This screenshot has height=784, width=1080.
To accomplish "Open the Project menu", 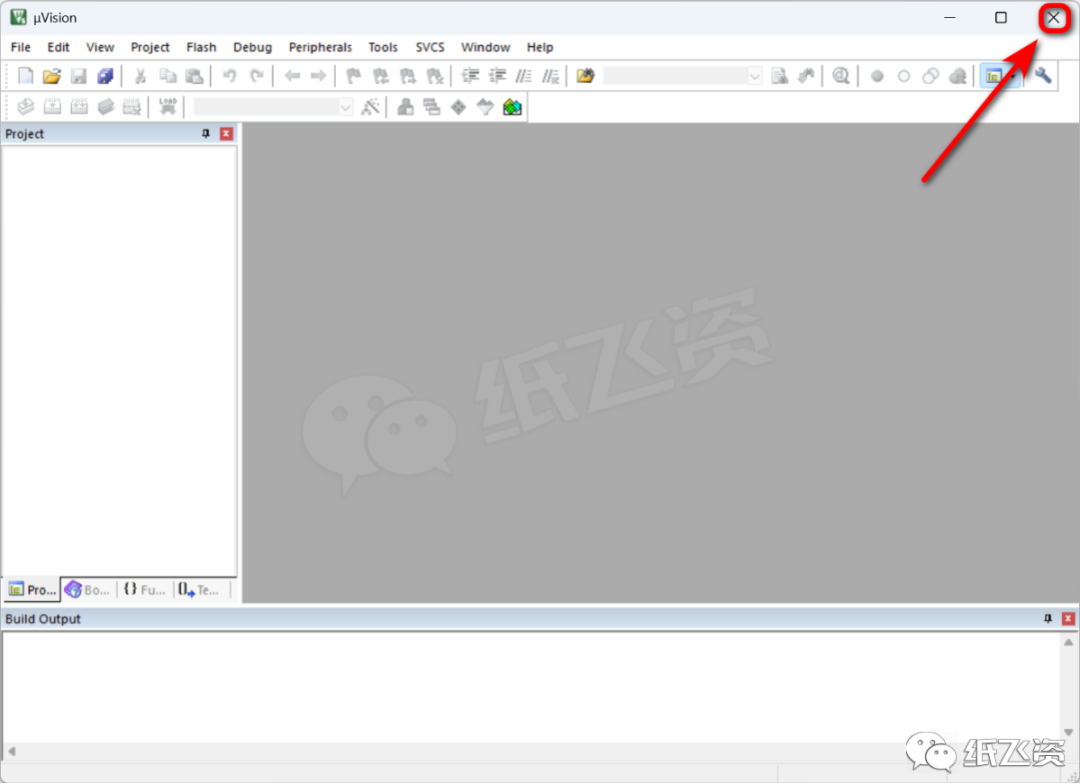I will (150, 47).
